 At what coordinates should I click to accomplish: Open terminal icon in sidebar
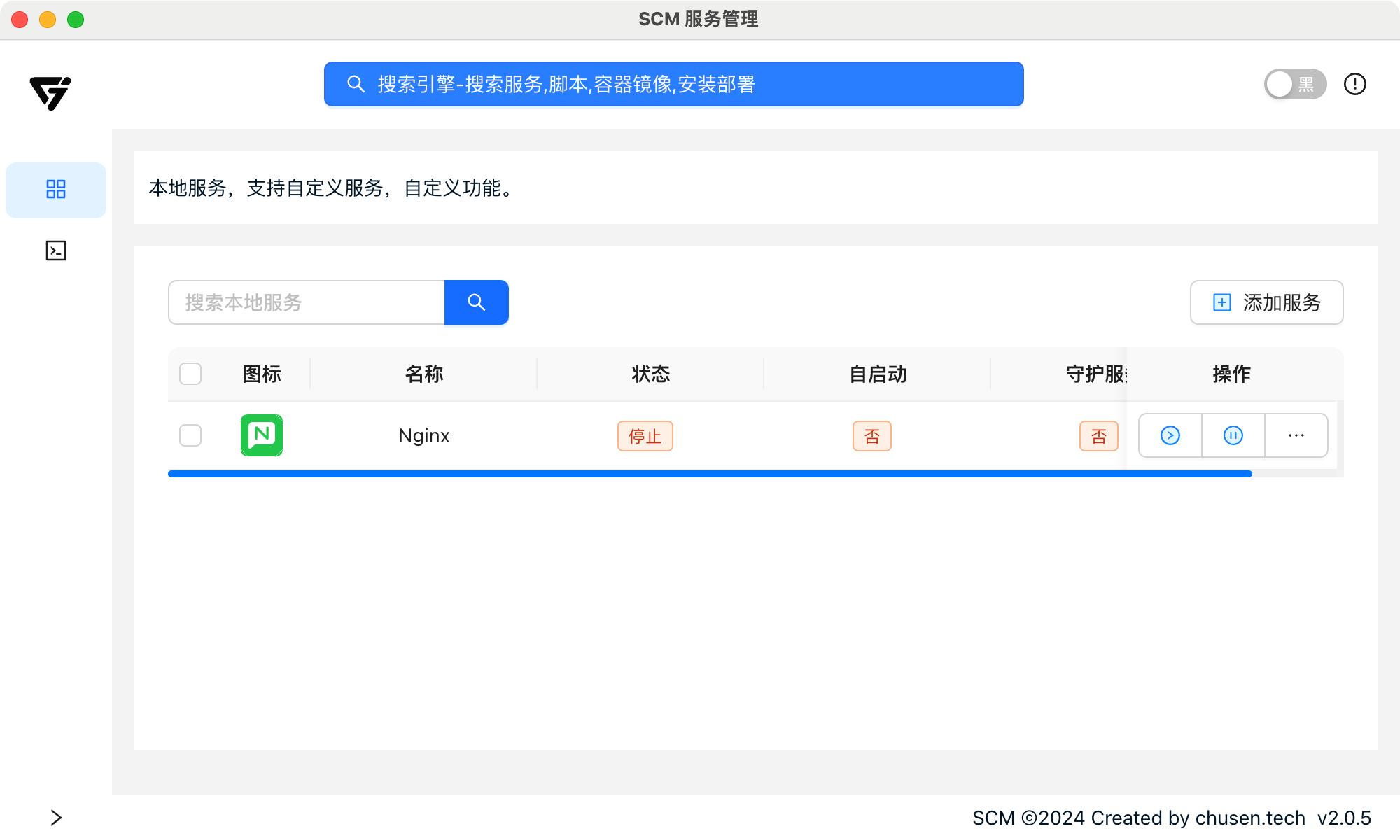[x=56, y=251]
